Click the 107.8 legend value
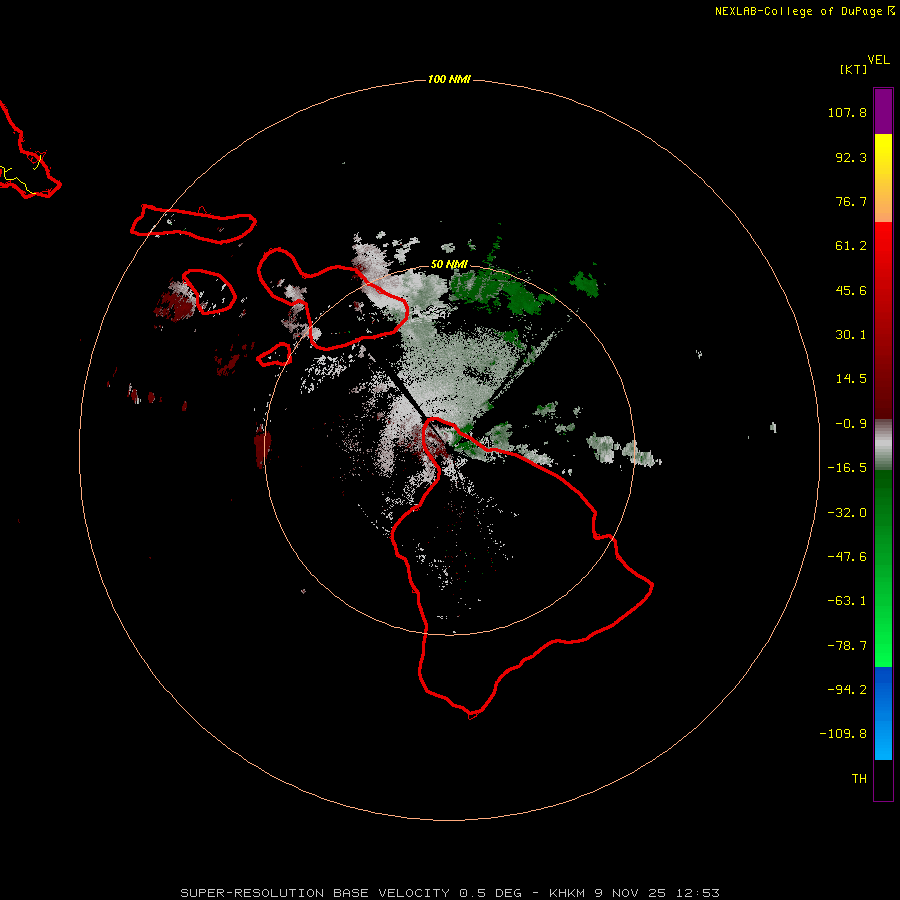This screenshot has height=900, width=900. point(847,112)
